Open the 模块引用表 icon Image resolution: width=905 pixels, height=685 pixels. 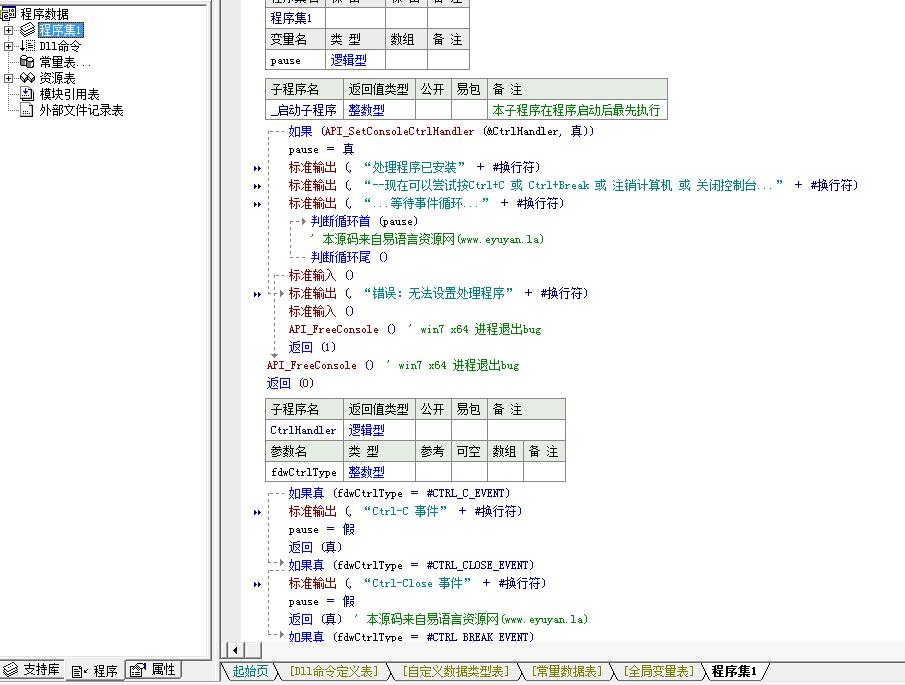click(x=28, y=93)
